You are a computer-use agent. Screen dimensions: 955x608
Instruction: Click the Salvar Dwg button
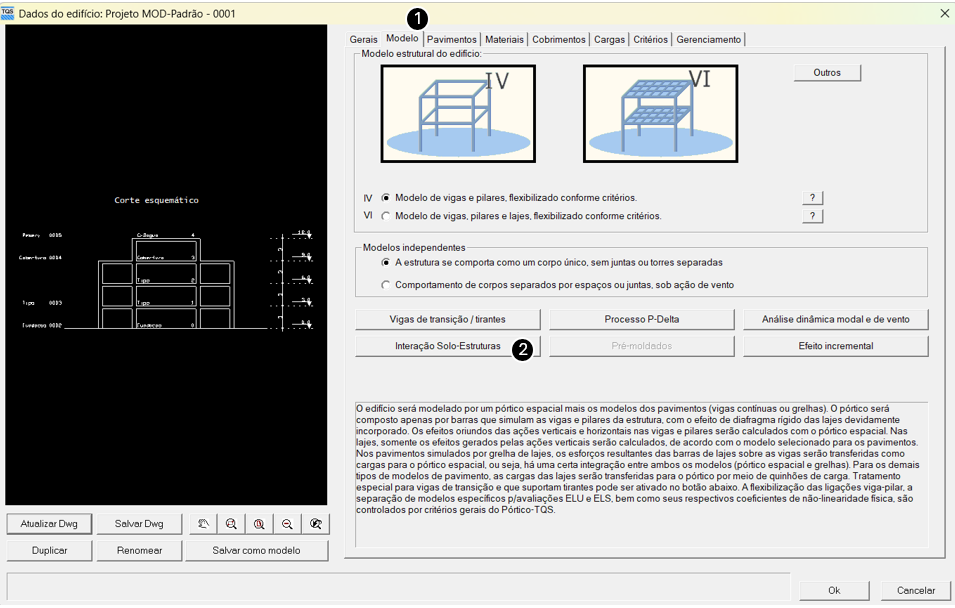139,524
